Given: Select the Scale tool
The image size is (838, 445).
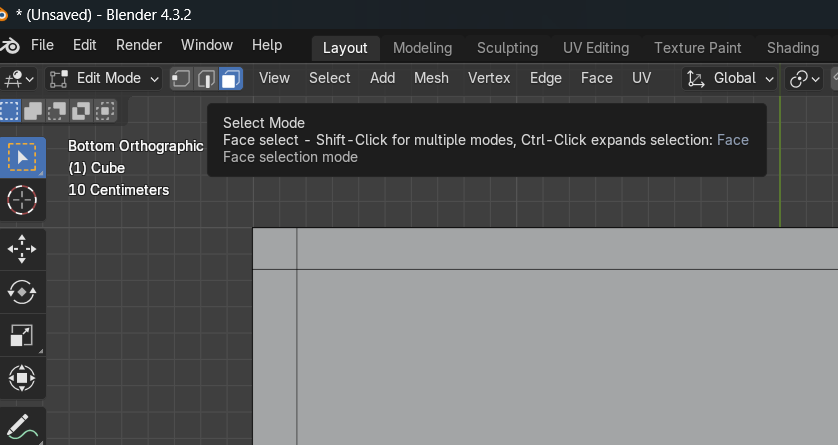Looking at the screenshot, I should (x=21, y=335).
